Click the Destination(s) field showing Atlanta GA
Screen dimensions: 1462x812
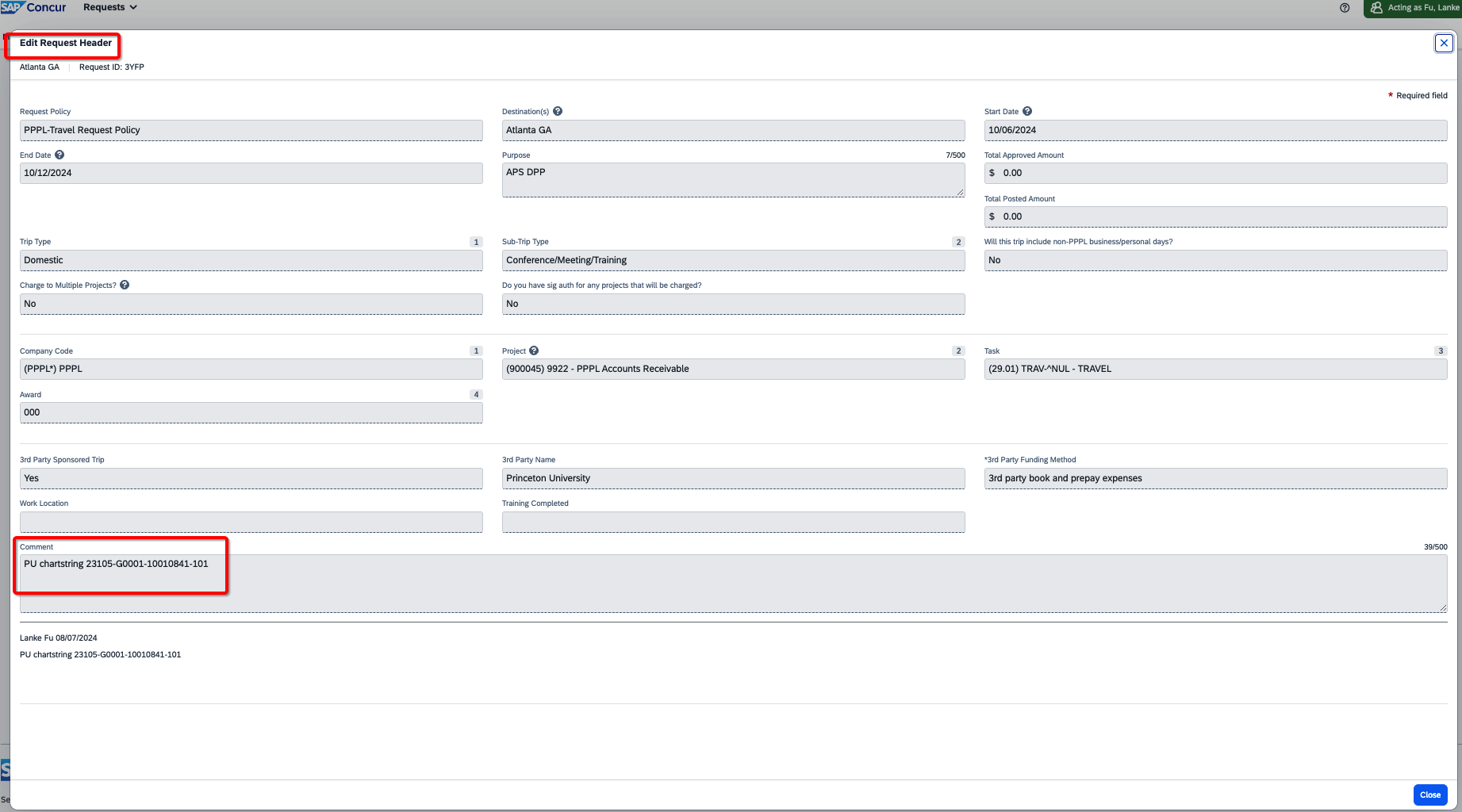point(733,130)
